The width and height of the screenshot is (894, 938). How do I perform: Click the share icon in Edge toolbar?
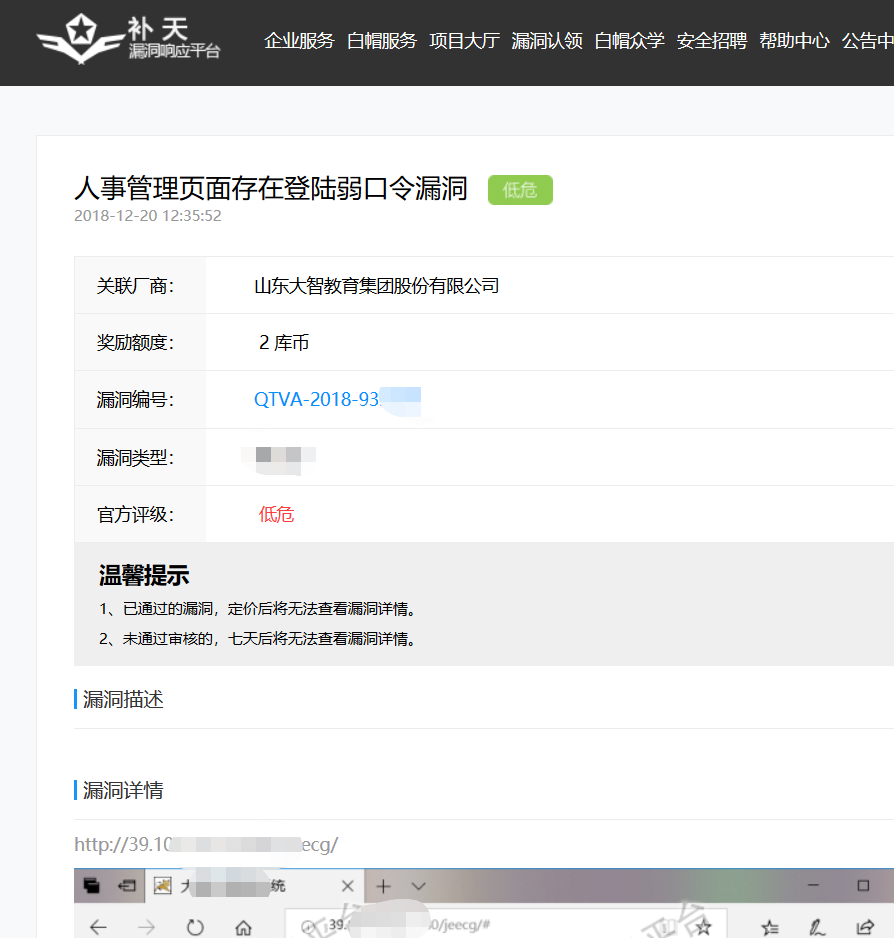[865, 927]
